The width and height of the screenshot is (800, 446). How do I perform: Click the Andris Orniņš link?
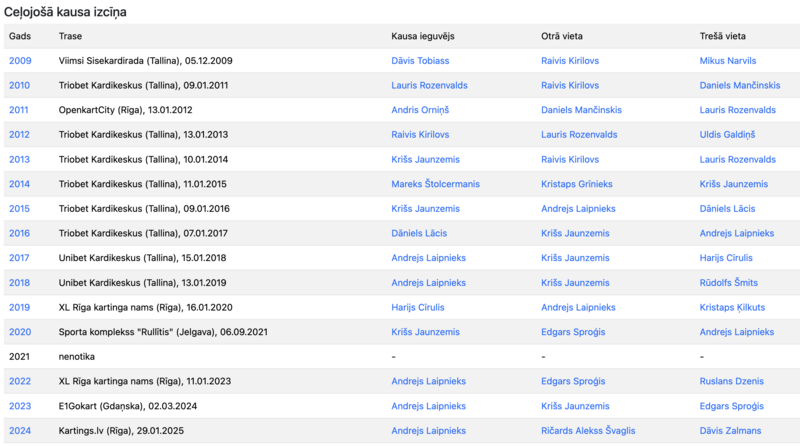424,110
